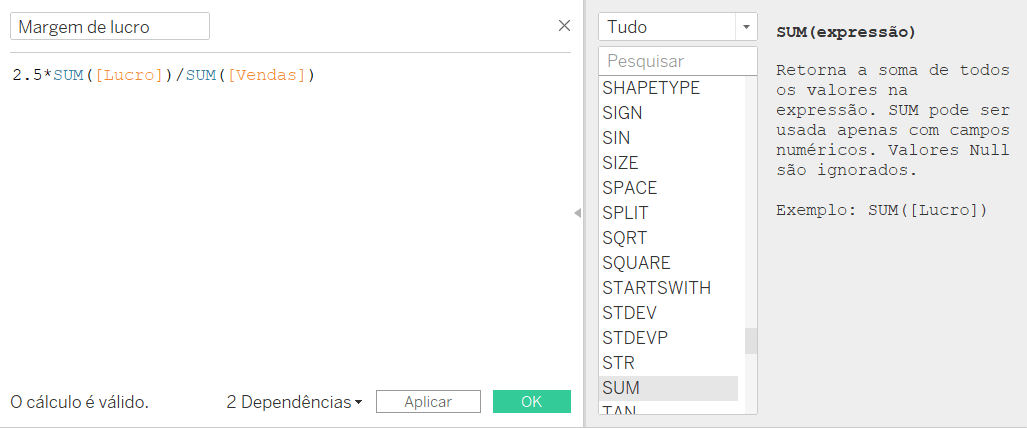Expand the 2 Dependências dropdown
Screen dimensions: 1027x428
pyautogui.click(x=294, y=402)
